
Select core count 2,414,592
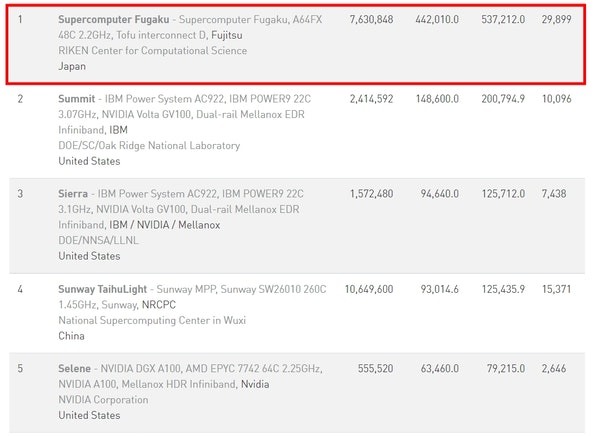pos(371,99)
